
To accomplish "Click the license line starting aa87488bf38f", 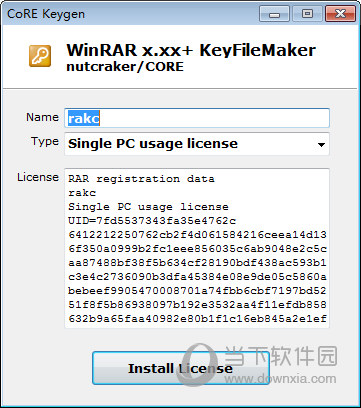I will [x=197, y=263].
